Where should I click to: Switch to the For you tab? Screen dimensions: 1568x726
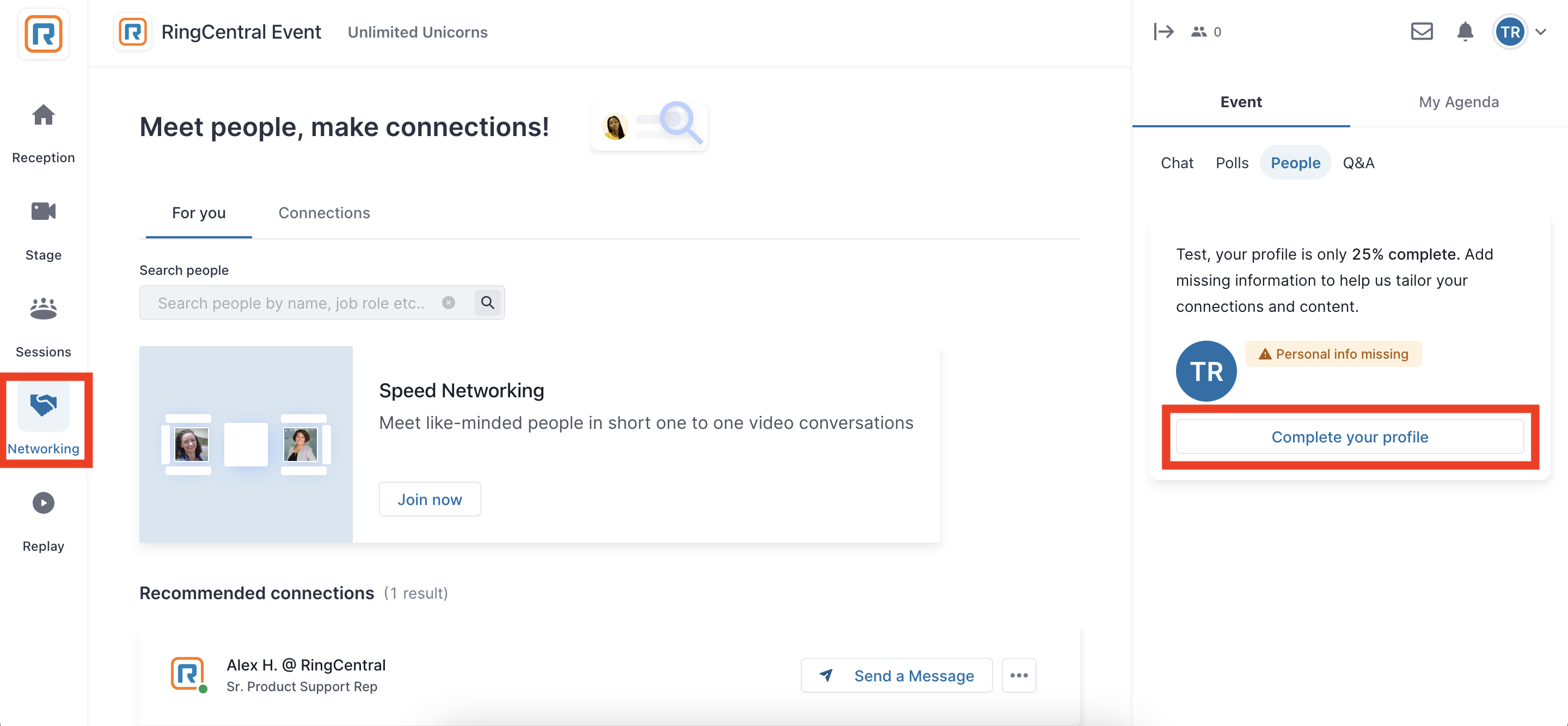click(198, 213)
